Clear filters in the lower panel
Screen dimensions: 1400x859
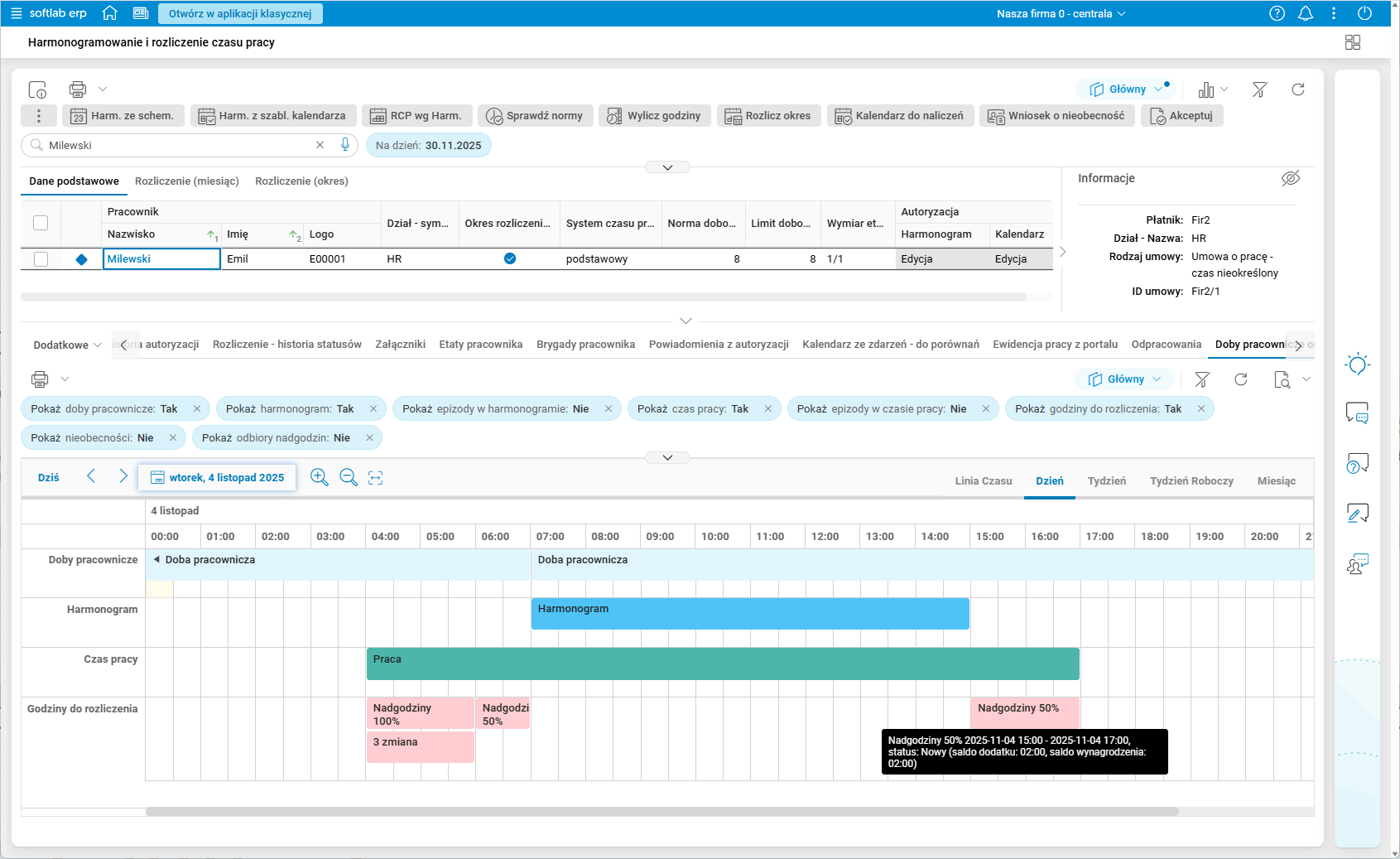(x=1202, y=379)
